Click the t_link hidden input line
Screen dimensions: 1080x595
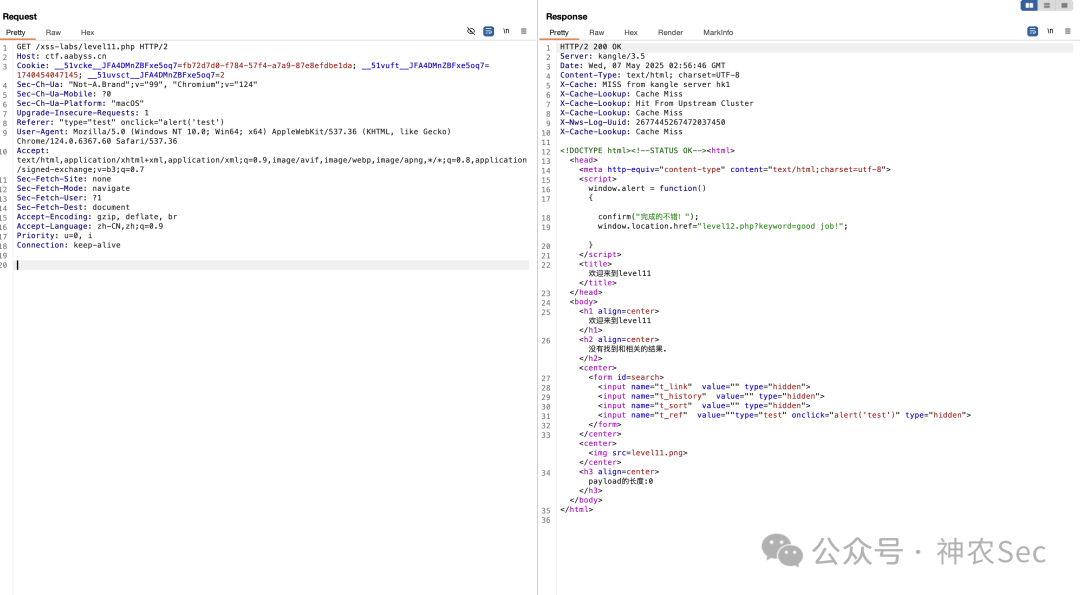point(704,386)
